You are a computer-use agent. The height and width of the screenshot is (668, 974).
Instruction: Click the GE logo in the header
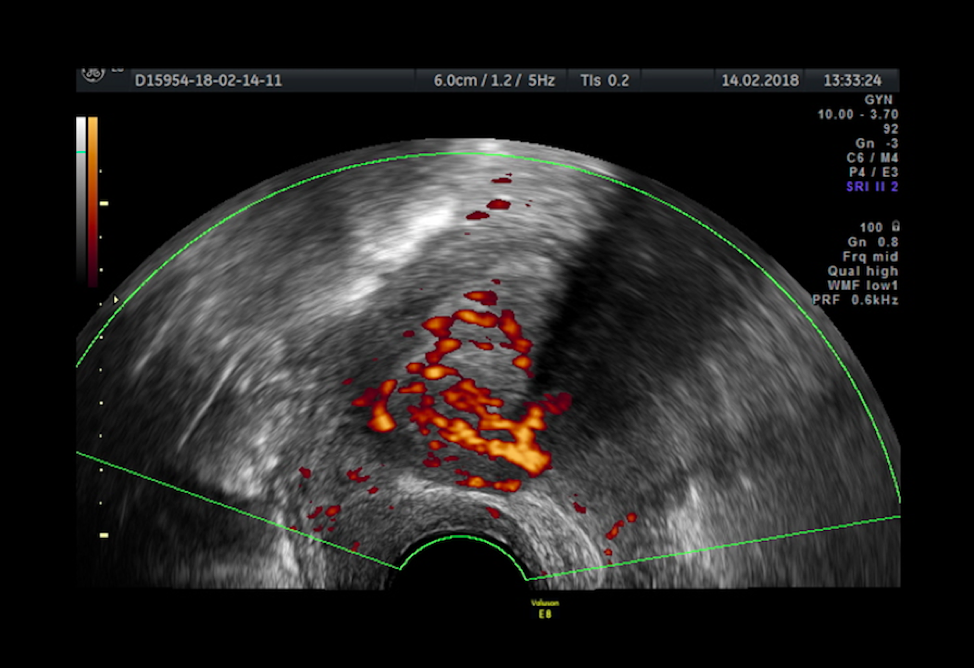(93, 75)
